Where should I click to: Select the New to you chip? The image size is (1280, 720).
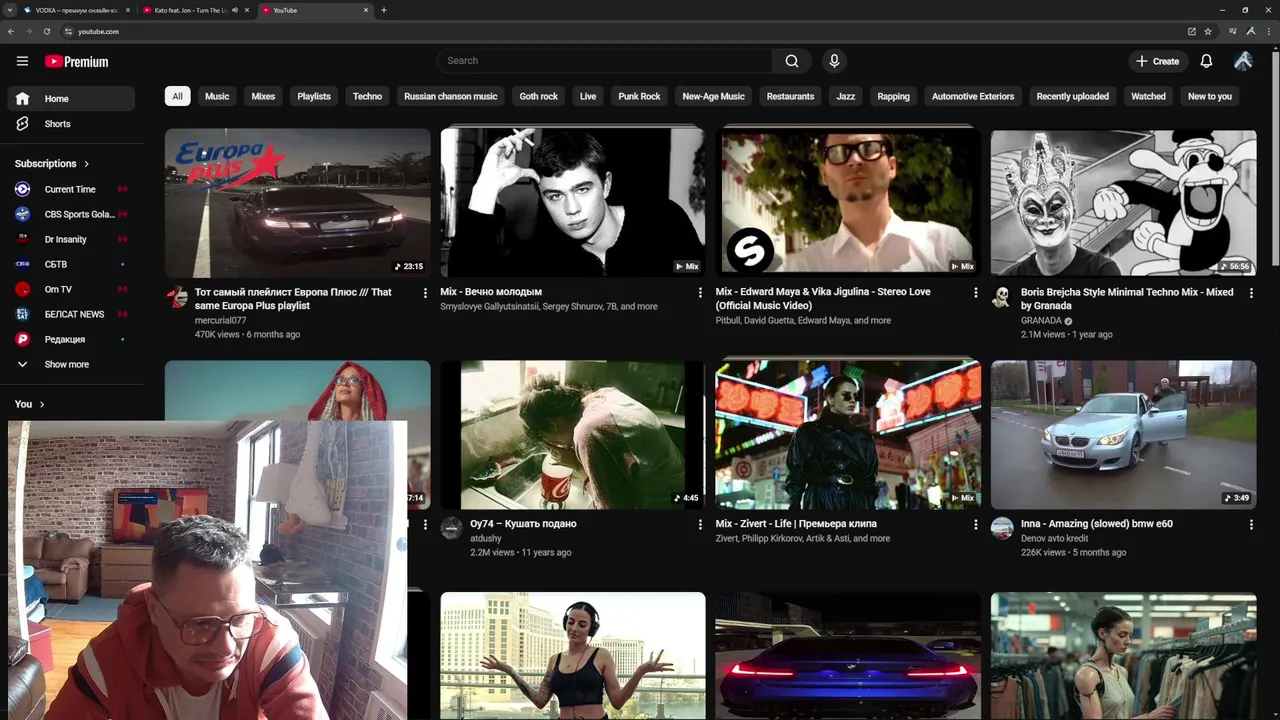pyautogui.click(x=1209, y=96)
